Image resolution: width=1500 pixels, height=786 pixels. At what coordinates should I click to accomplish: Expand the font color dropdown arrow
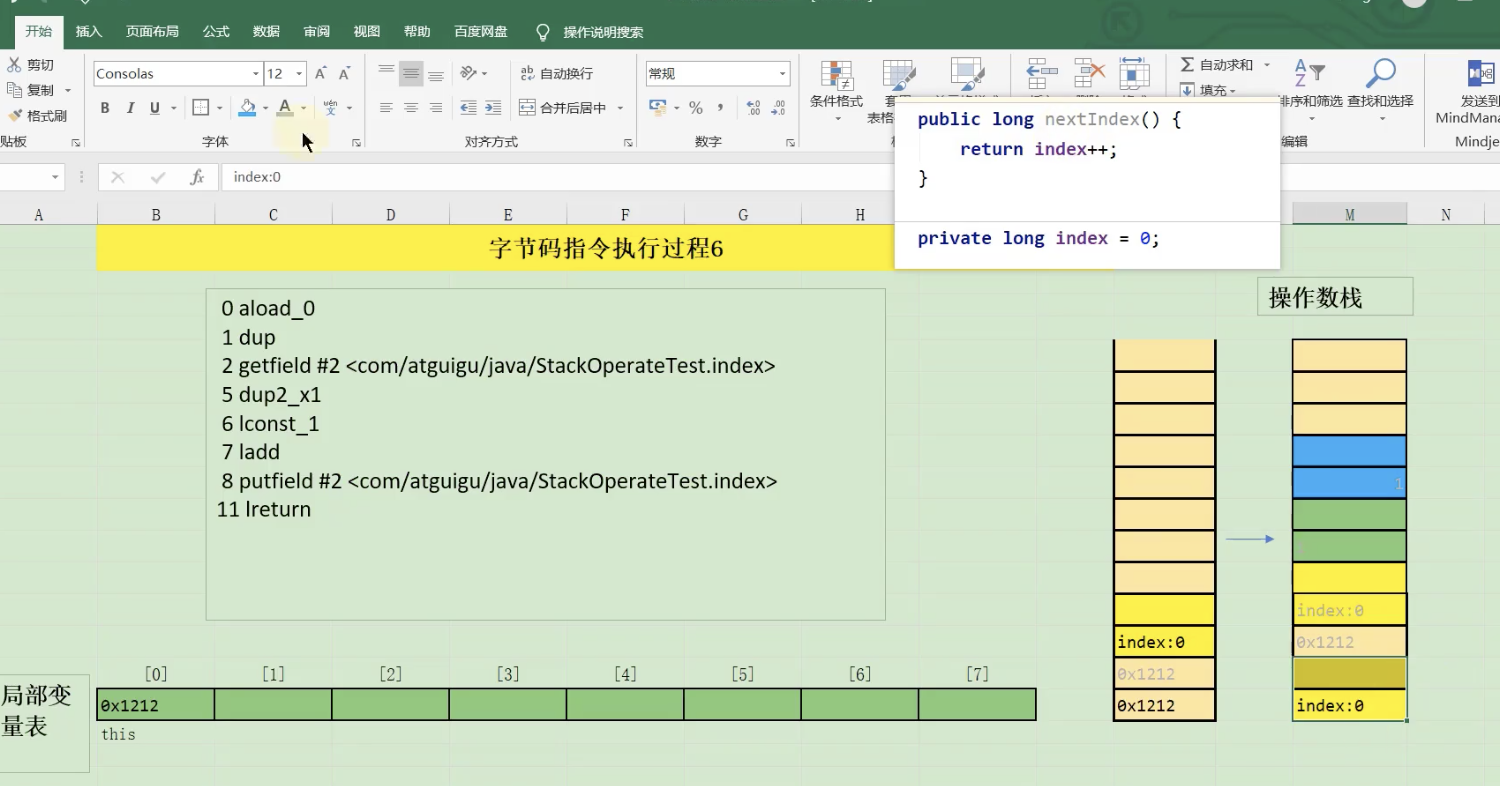pos(303,108)
